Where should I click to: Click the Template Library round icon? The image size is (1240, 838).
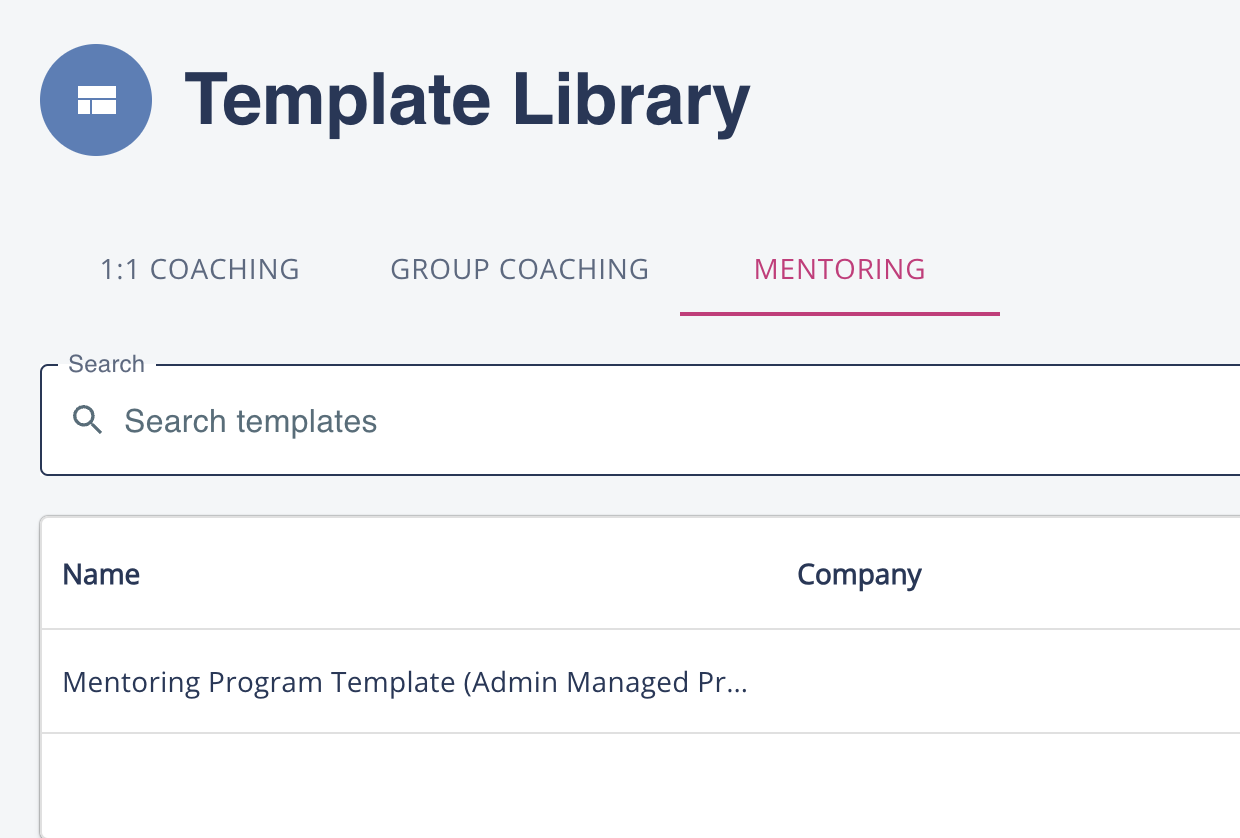(96, 100)
